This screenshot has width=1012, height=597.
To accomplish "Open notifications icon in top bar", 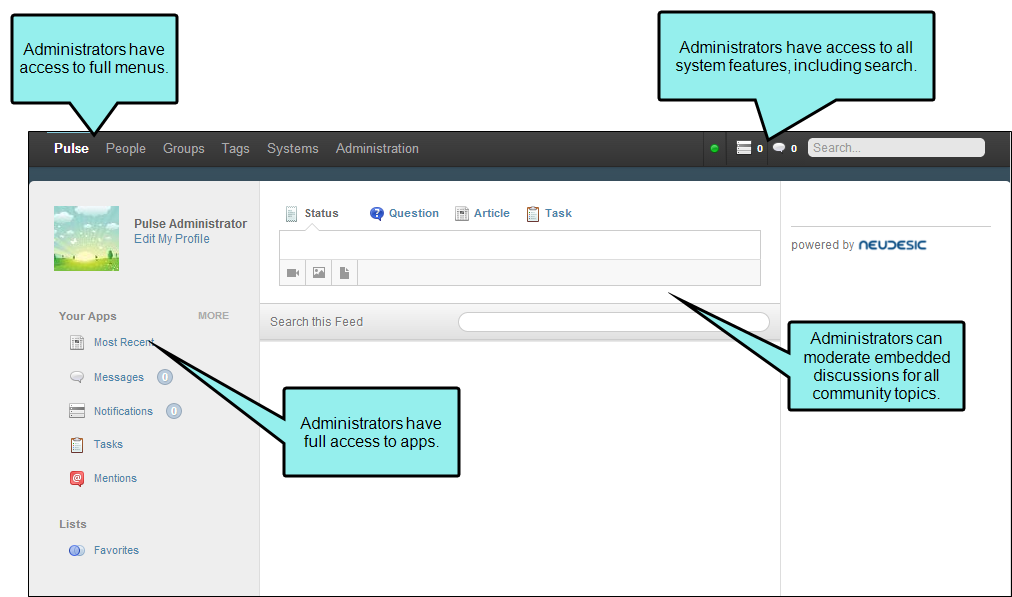I will coord(743,148).
